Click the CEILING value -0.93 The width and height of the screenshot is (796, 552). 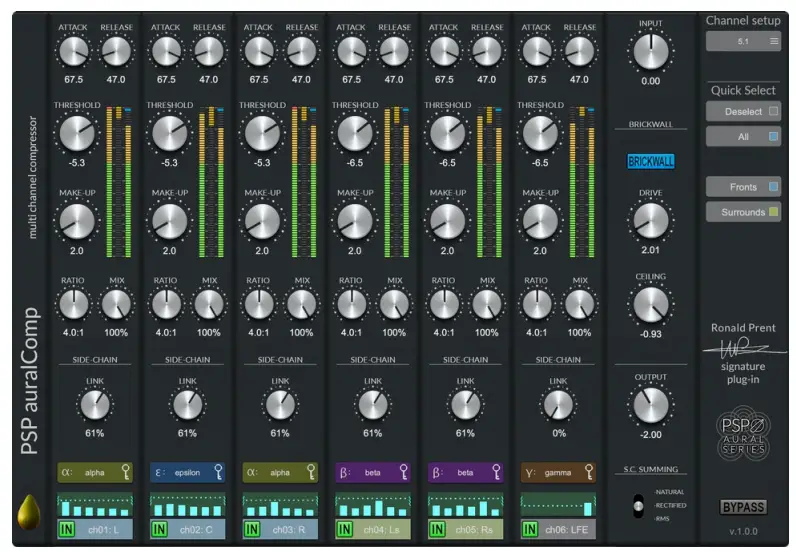(x=651, y=334)
